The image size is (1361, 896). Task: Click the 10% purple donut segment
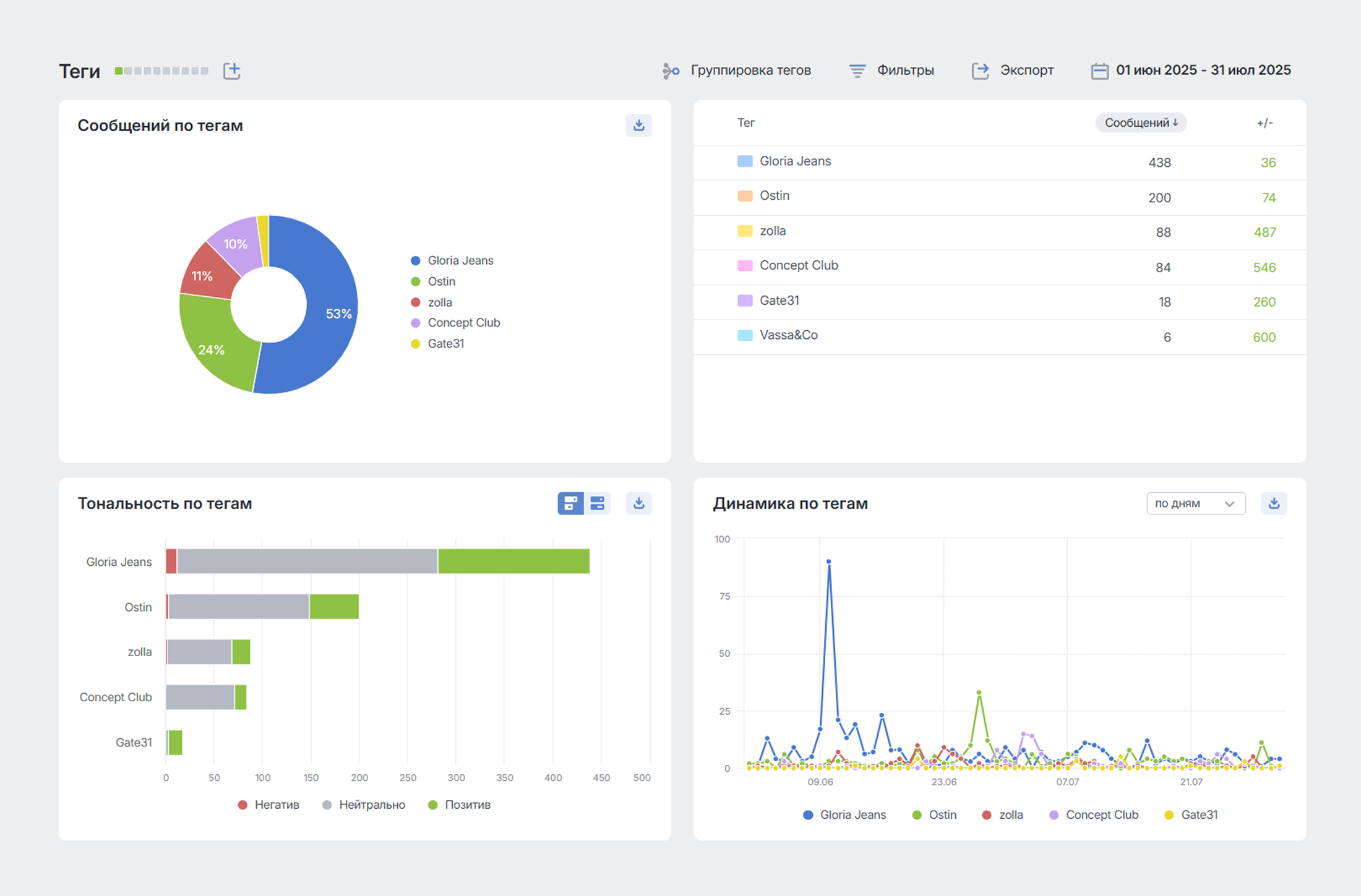point(238,244)
